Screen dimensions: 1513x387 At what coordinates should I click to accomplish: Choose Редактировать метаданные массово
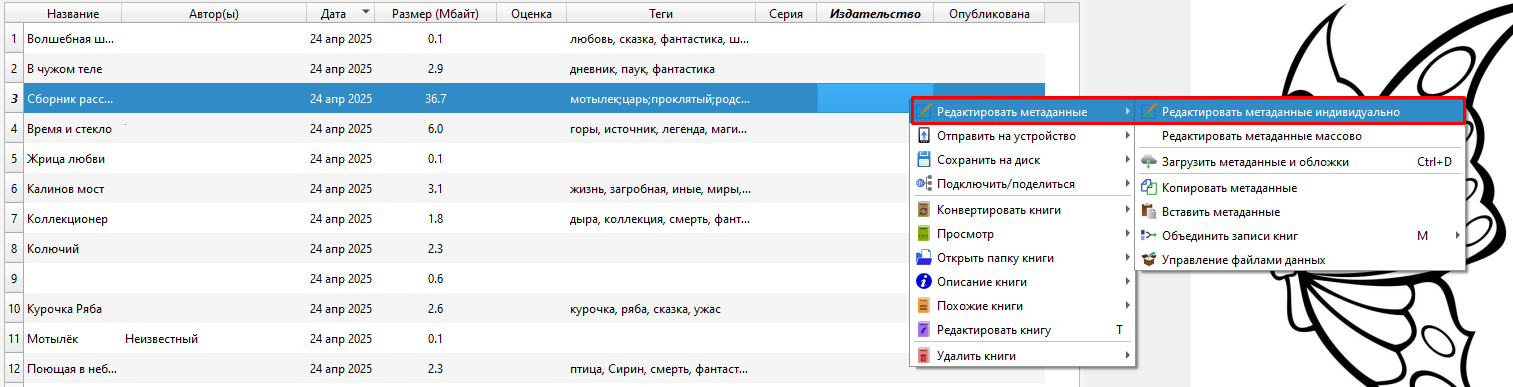coord(1300,136)
